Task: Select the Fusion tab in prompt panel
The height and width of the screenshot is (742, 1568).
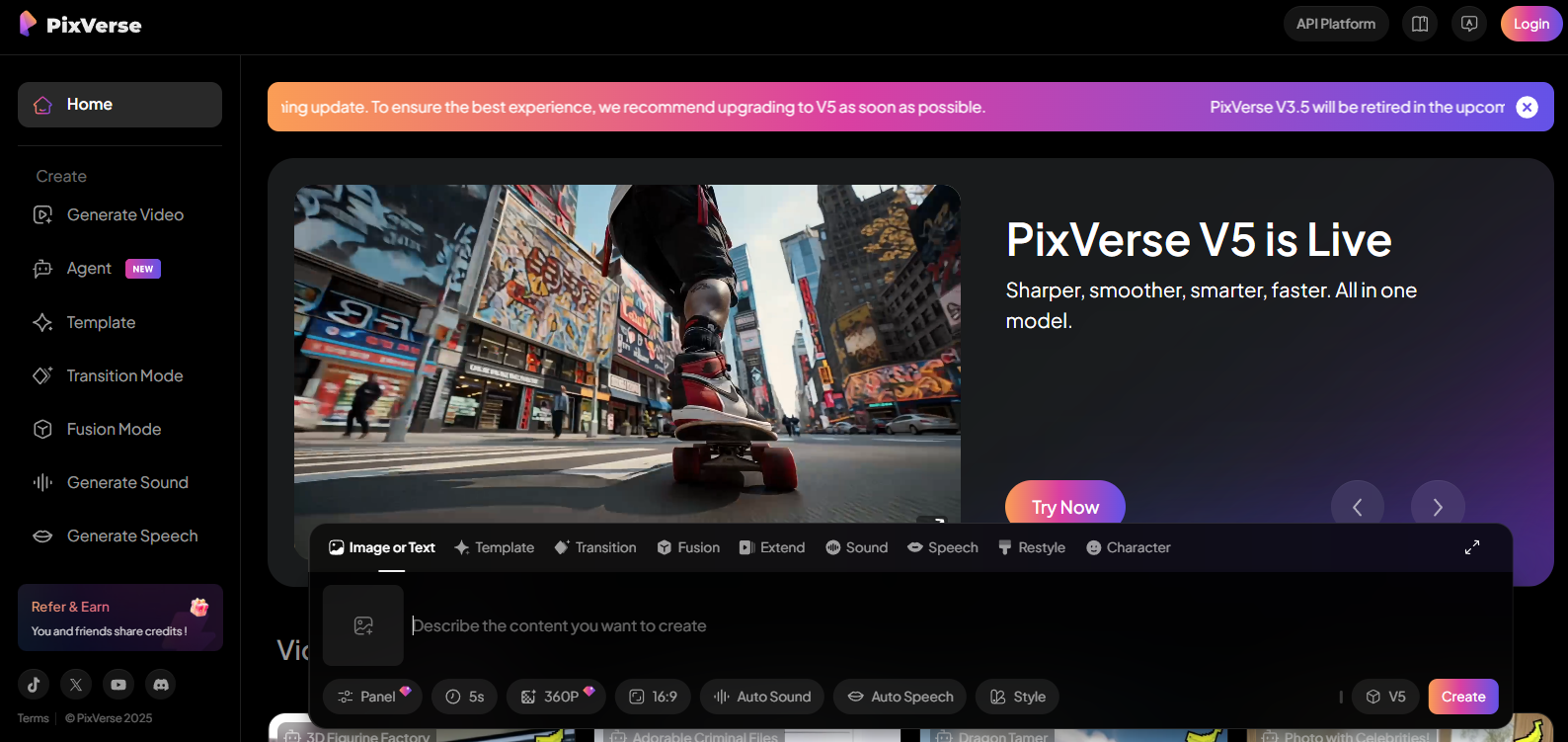Action: tap(688, 547)
